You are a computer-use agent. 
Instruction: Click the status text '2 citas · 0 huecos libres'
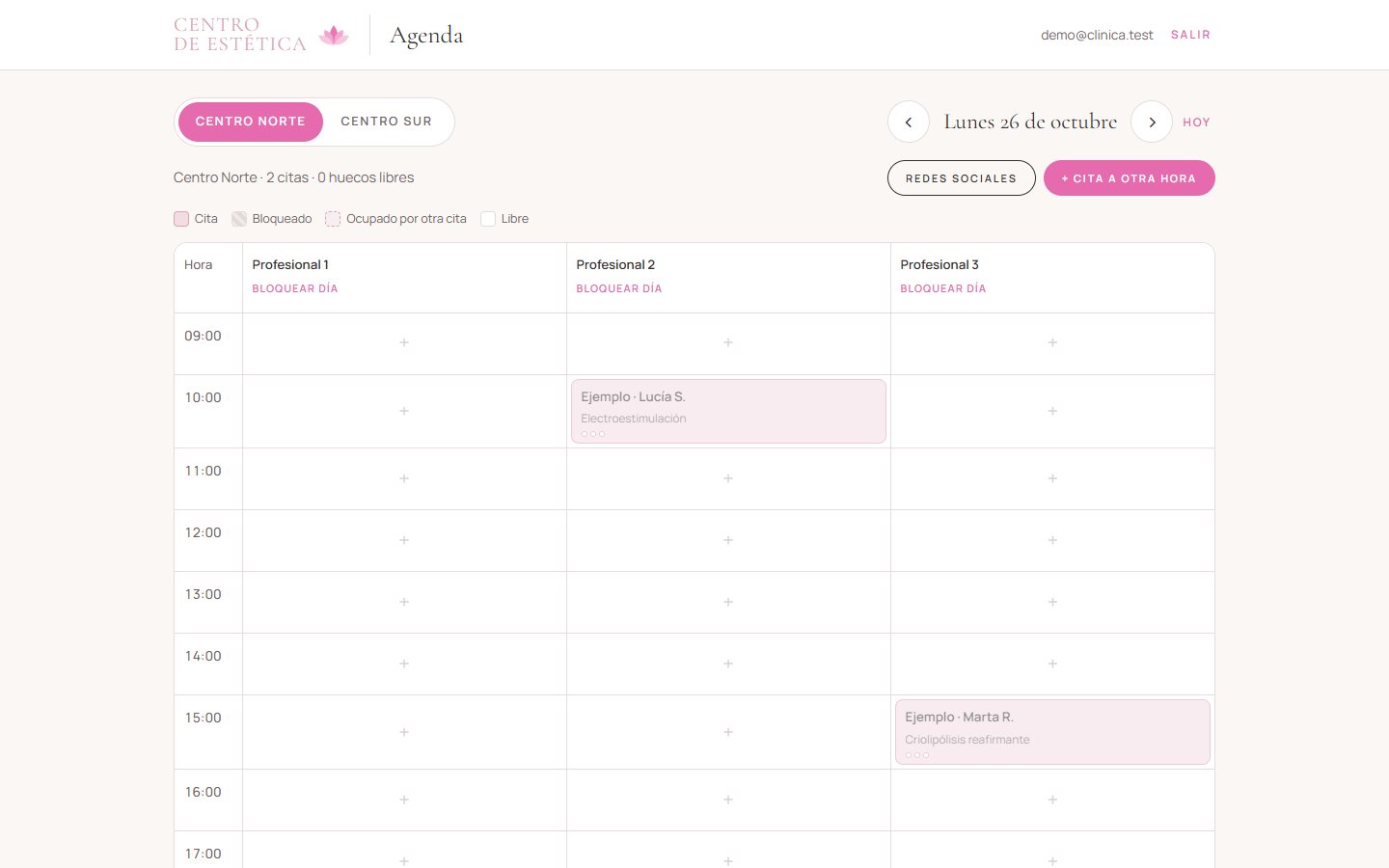click(x=340, y=177)
